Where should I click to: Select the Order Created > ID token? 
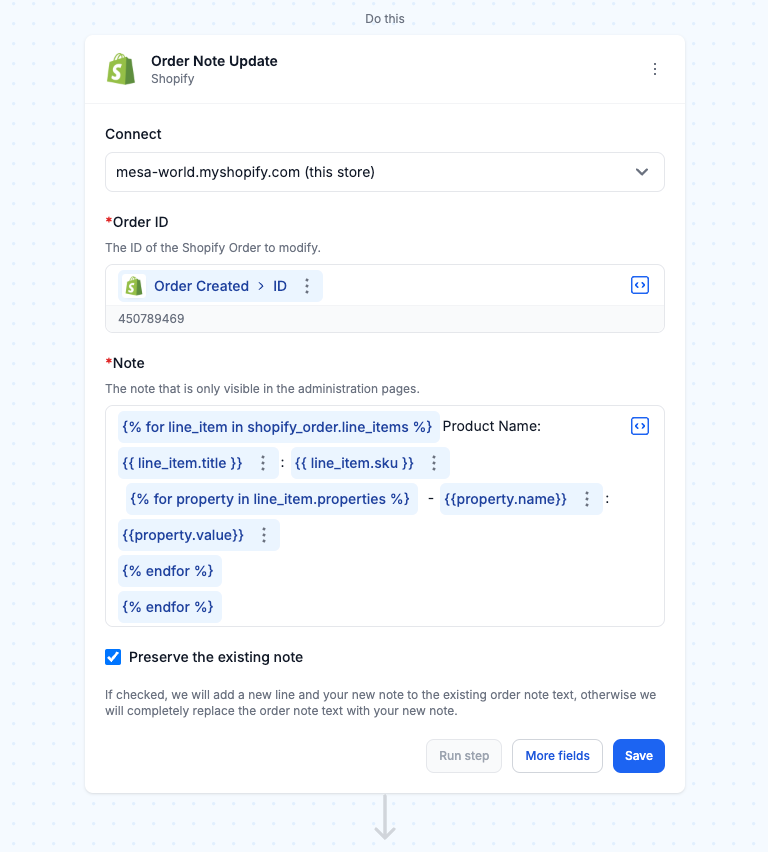220,286
